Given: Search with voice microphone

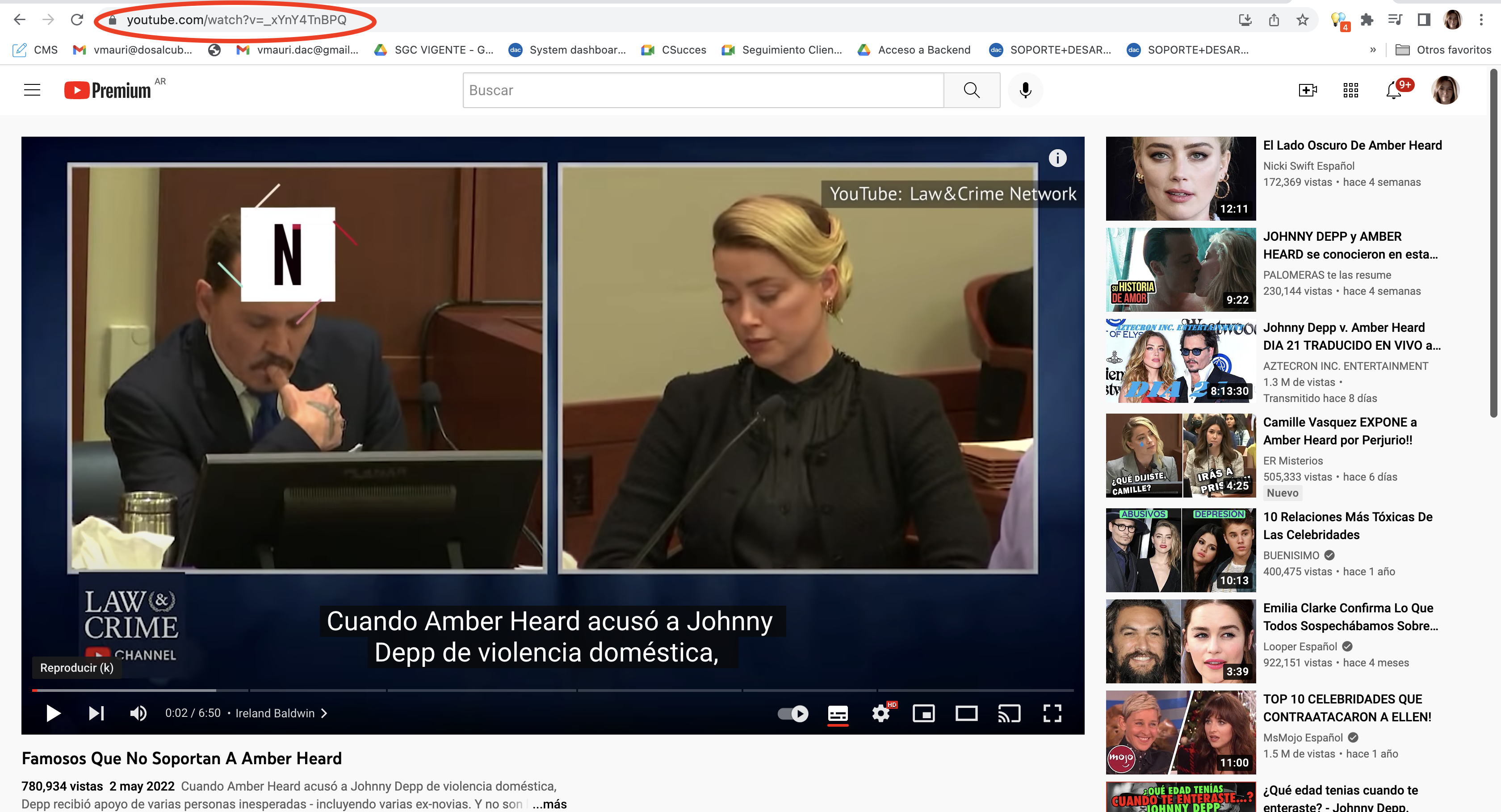Looking at the screenshot, I should 1026,90.
